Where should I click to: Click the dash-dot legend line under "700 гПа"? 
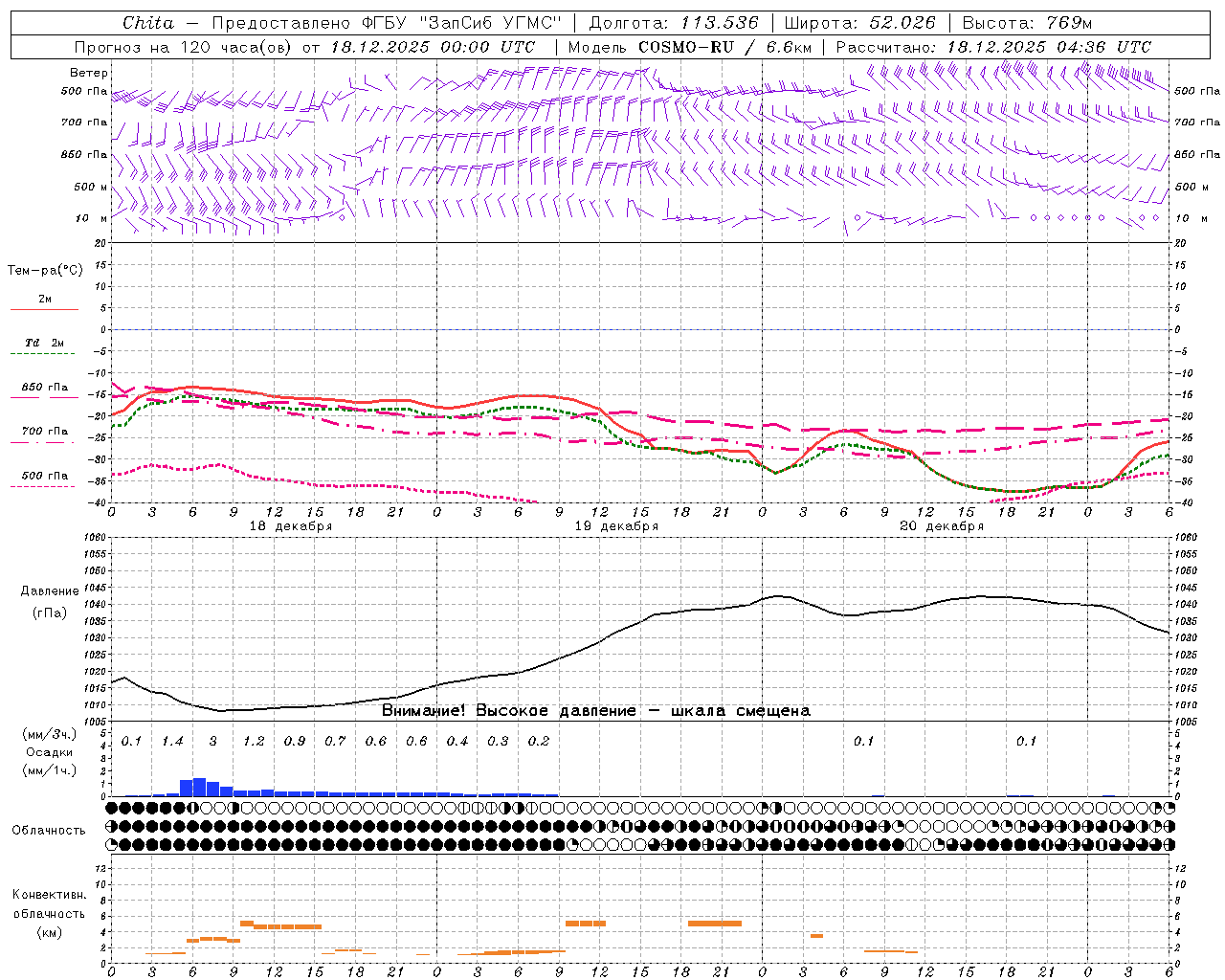(42, 442)
